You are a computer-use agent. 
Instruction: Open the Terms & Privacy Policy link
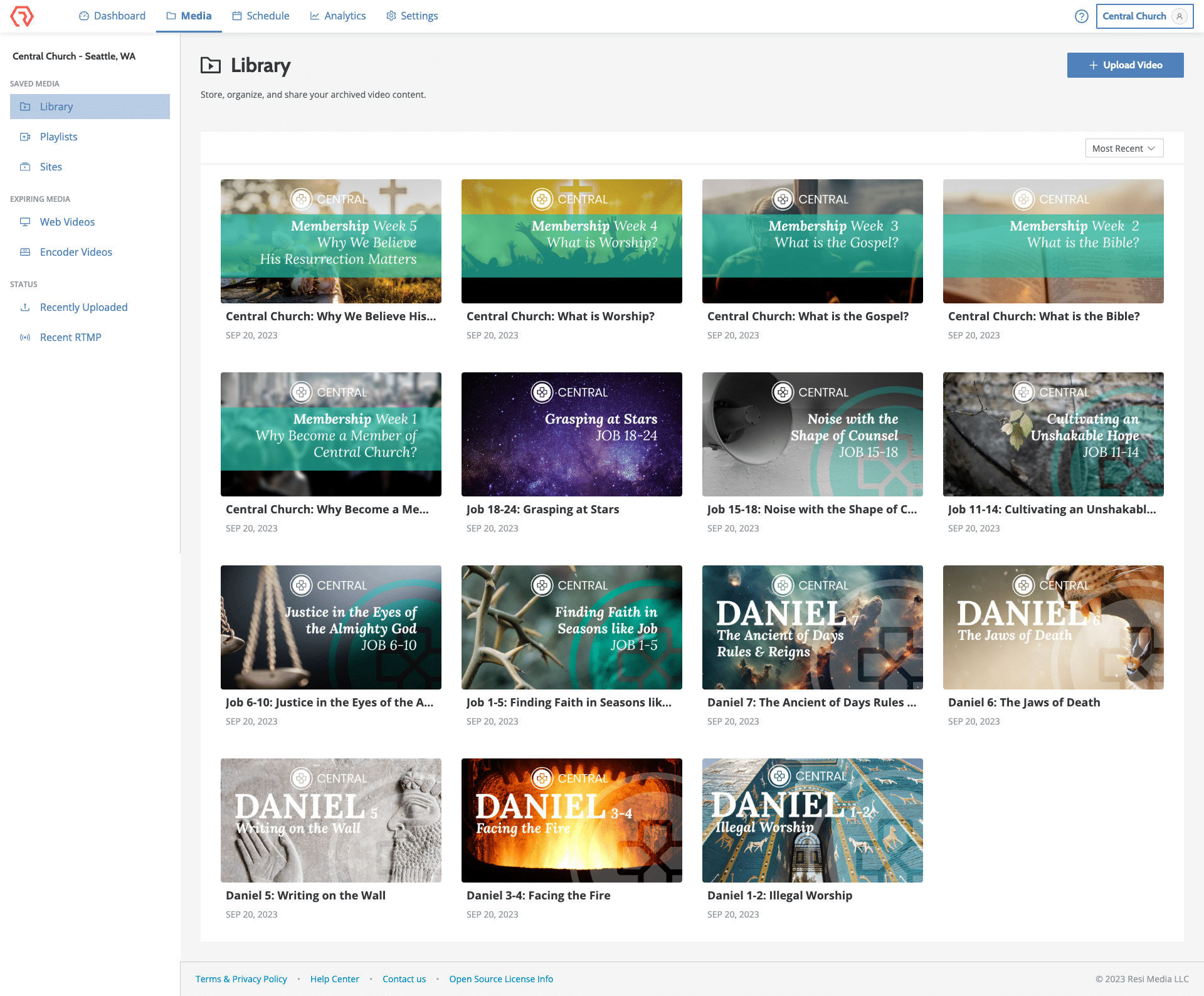click(241, 978)
